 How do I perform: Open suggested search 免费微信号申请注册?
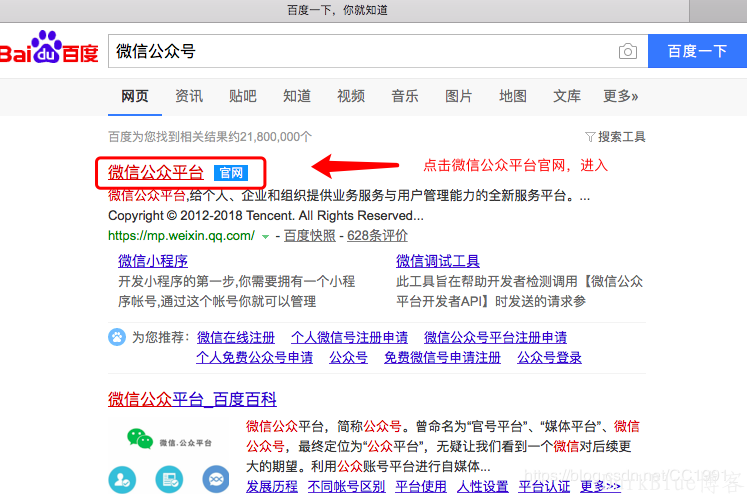tap(442, 358)
